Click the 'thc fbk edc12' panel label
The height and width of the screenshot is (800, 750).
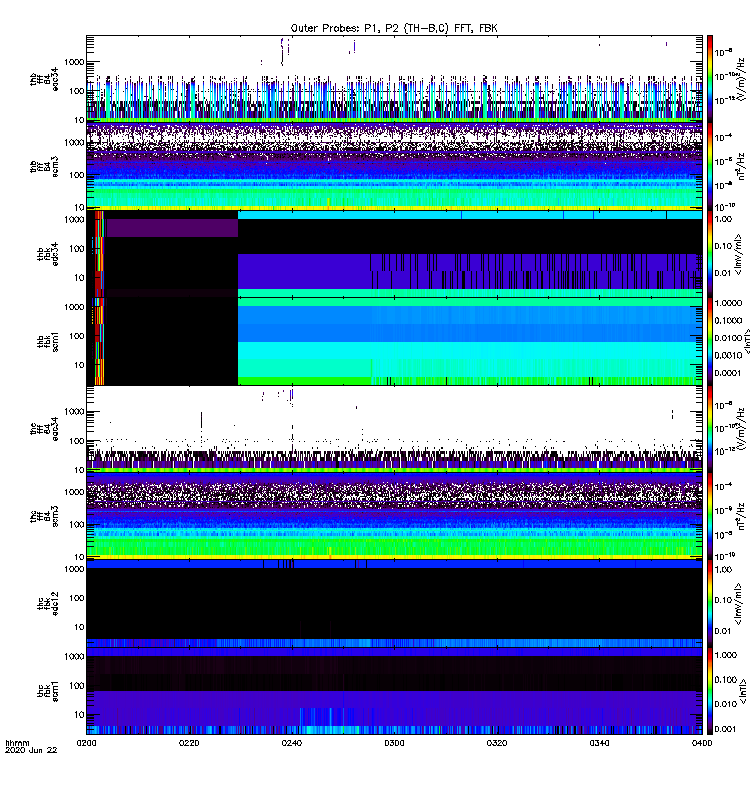point(48,604)
